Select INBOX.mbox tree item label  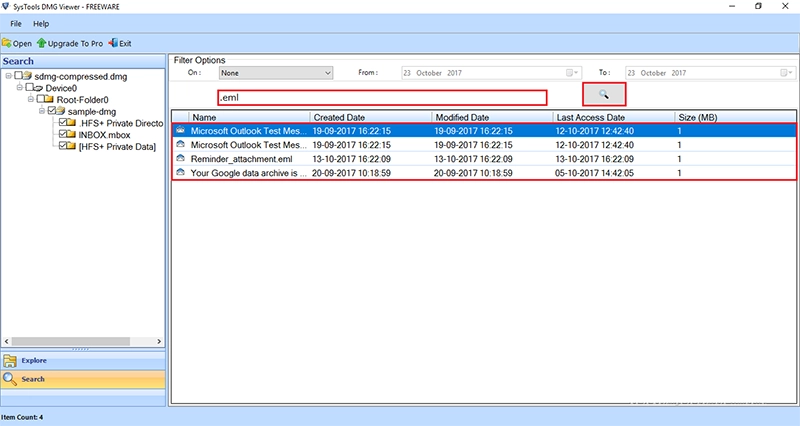click(104, 135)
